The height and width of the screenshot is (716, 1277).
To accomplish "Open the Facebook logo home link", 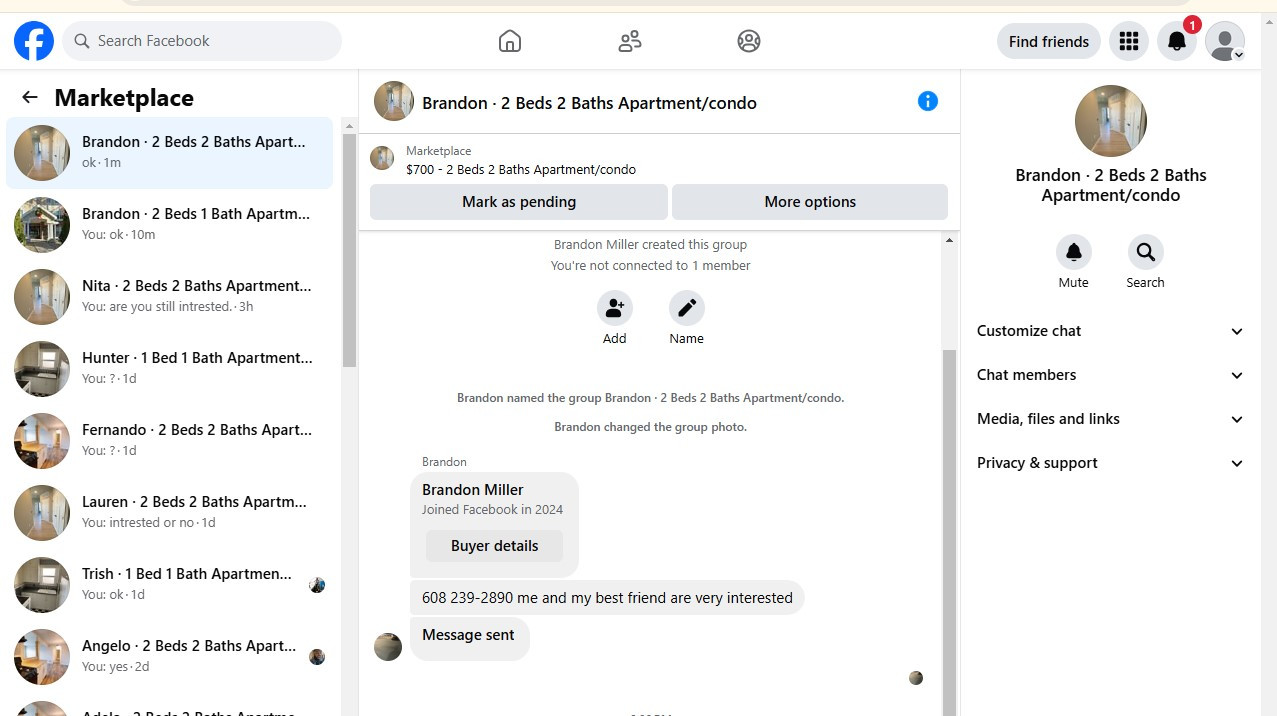I will click(34, 41).
